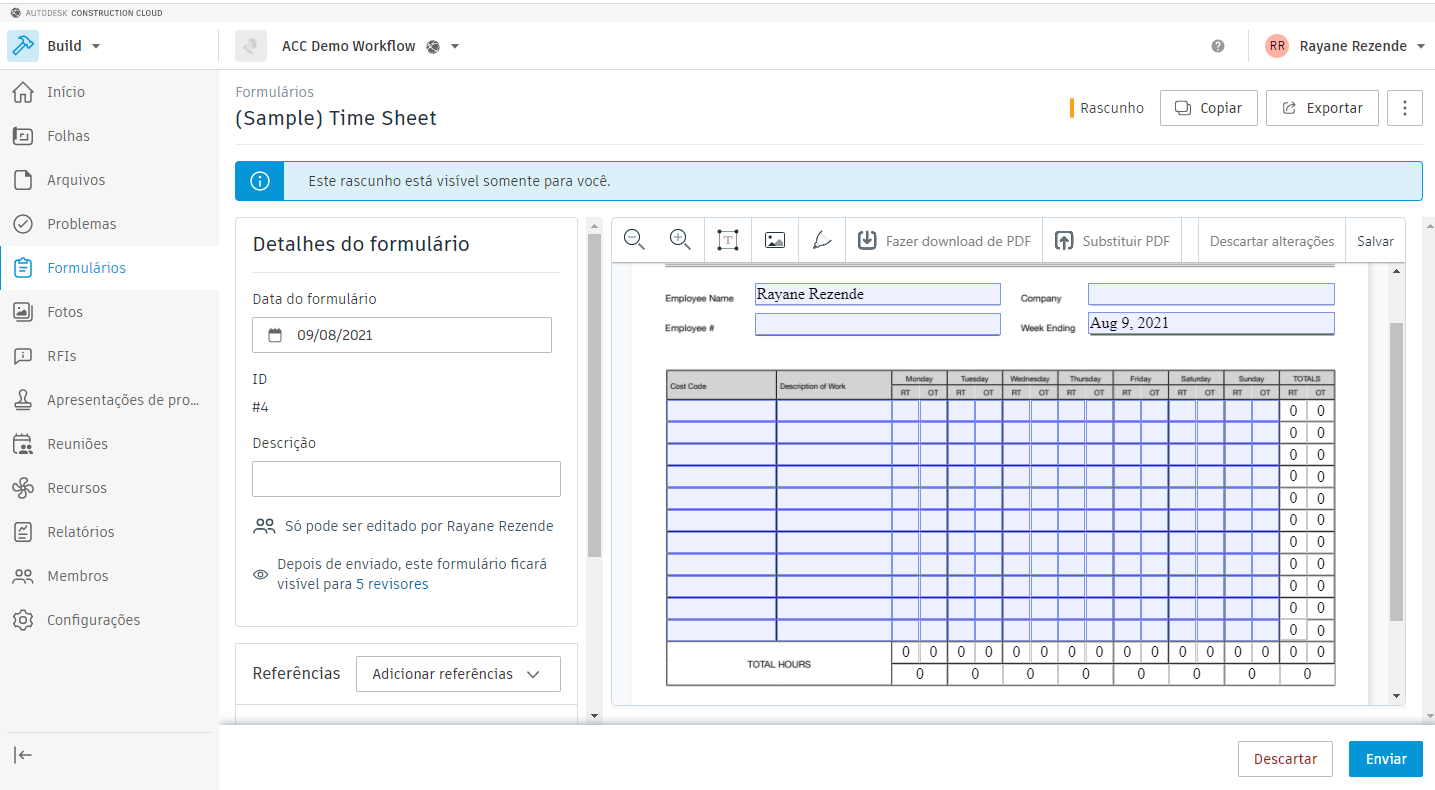
Task: Select the zoom out tool
Action: (633, 240)
